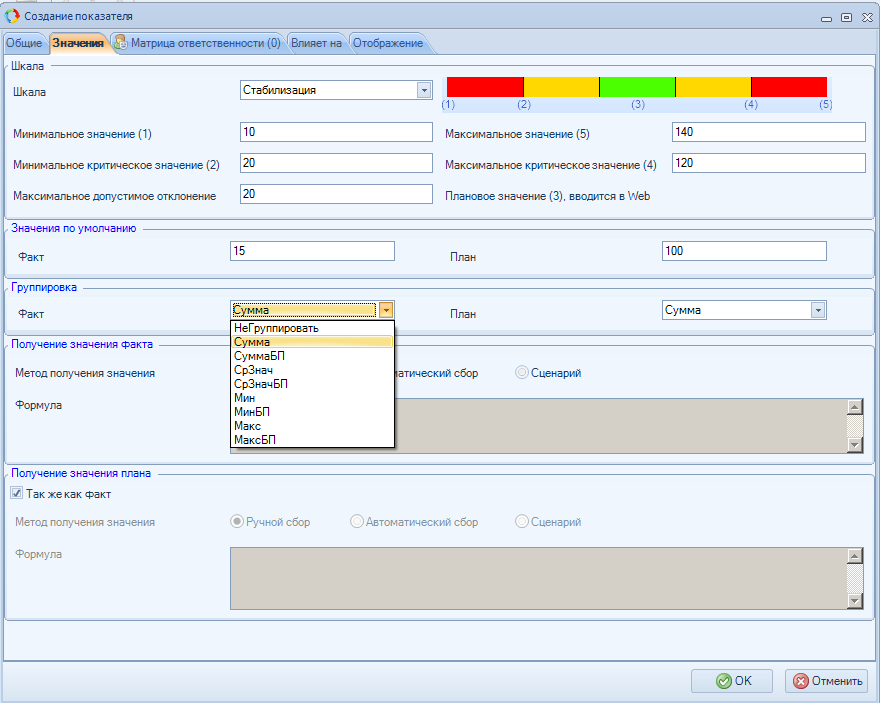
Task: Click the green segment of the scale bar
Action: pyautogui.click(x=637, y=87)
